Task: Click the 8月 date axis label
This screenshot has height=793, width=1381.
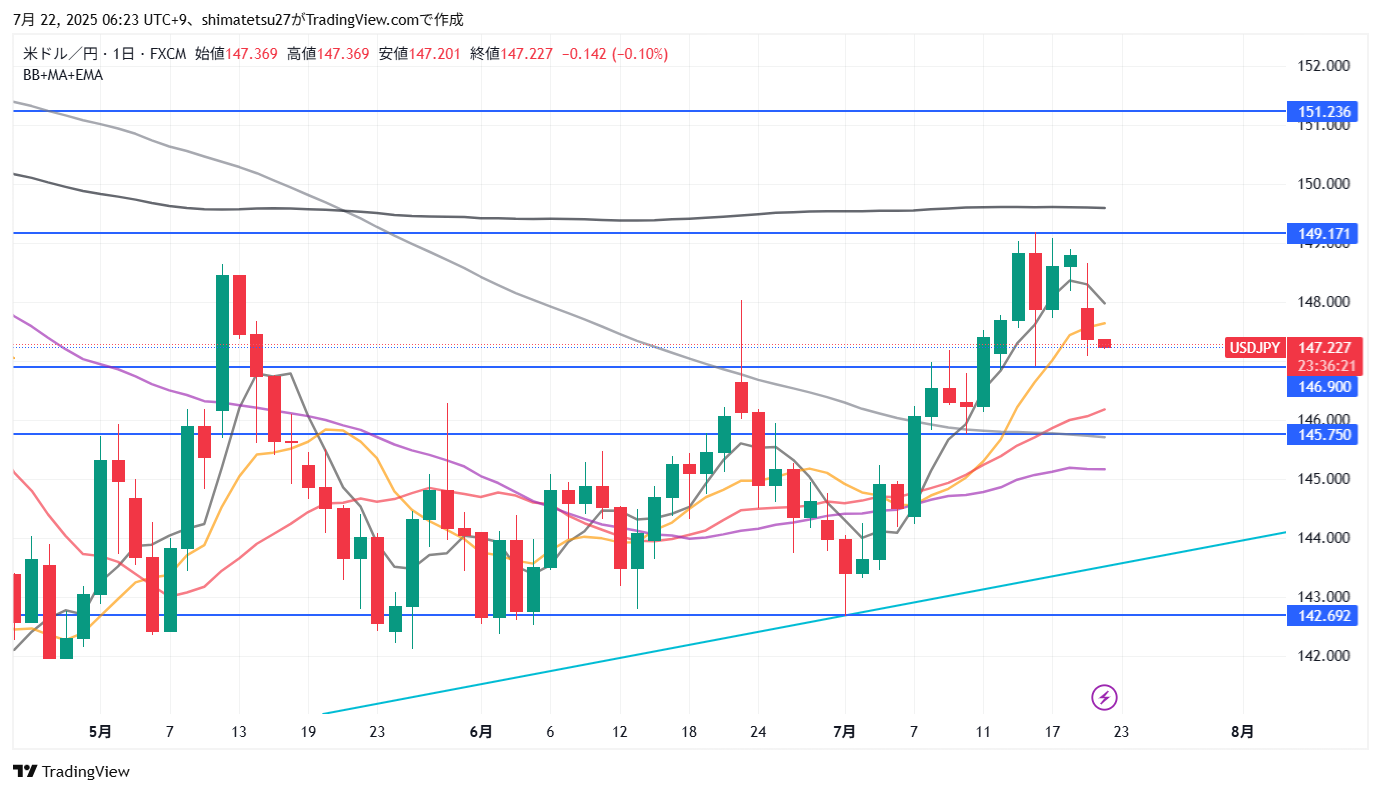Action: [1242, 731]
